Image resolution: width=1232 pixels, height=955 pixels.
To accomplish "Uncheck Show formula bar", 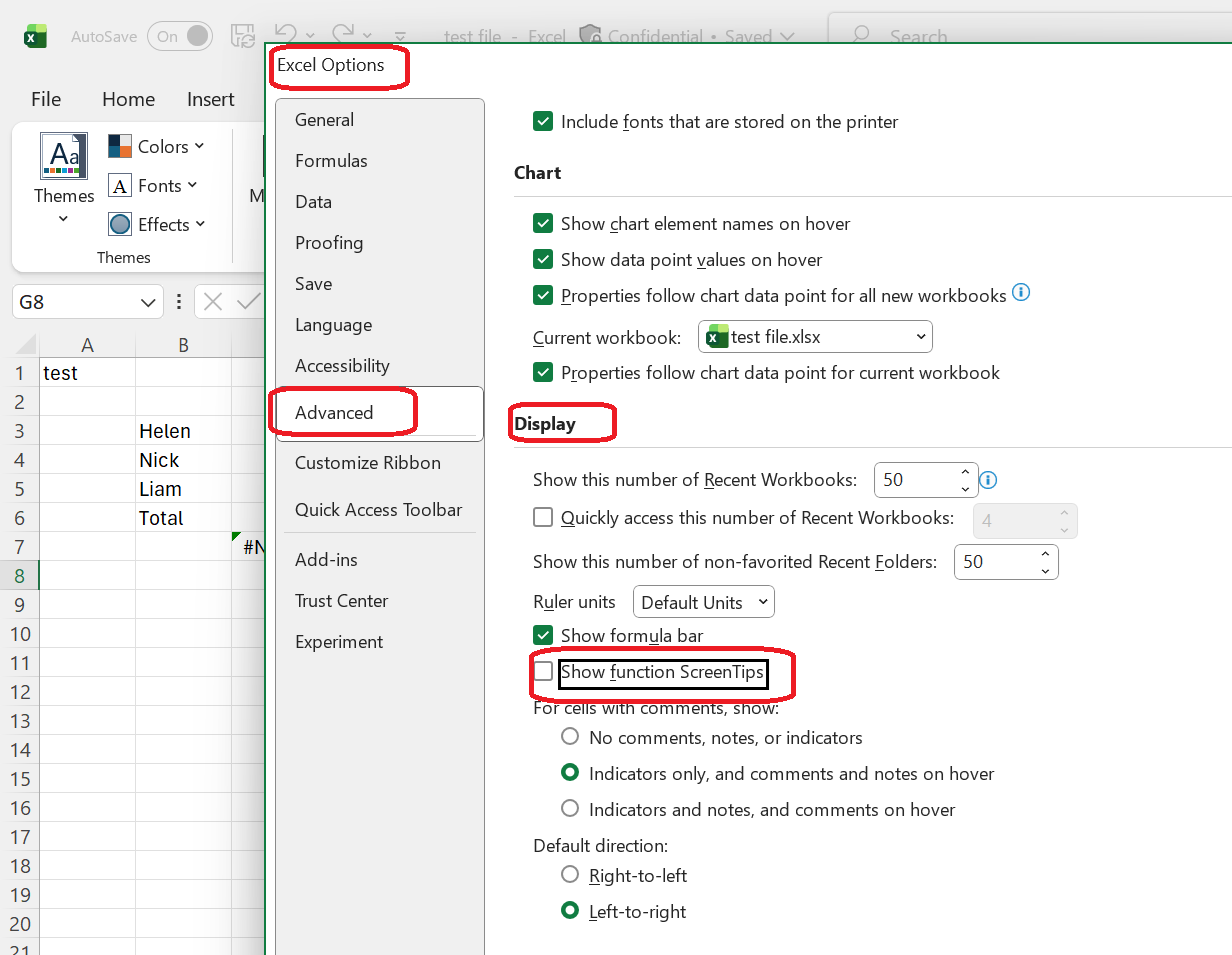I will tap(543, 636).
